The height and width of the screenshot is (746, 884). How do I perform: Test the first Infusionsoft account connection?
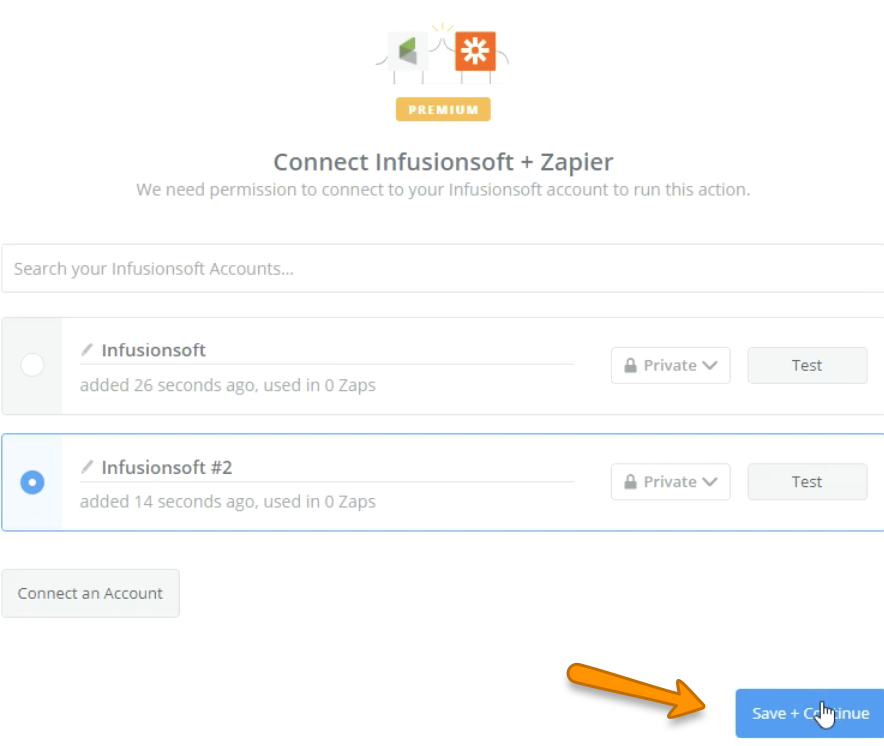(x=807, y=366)
